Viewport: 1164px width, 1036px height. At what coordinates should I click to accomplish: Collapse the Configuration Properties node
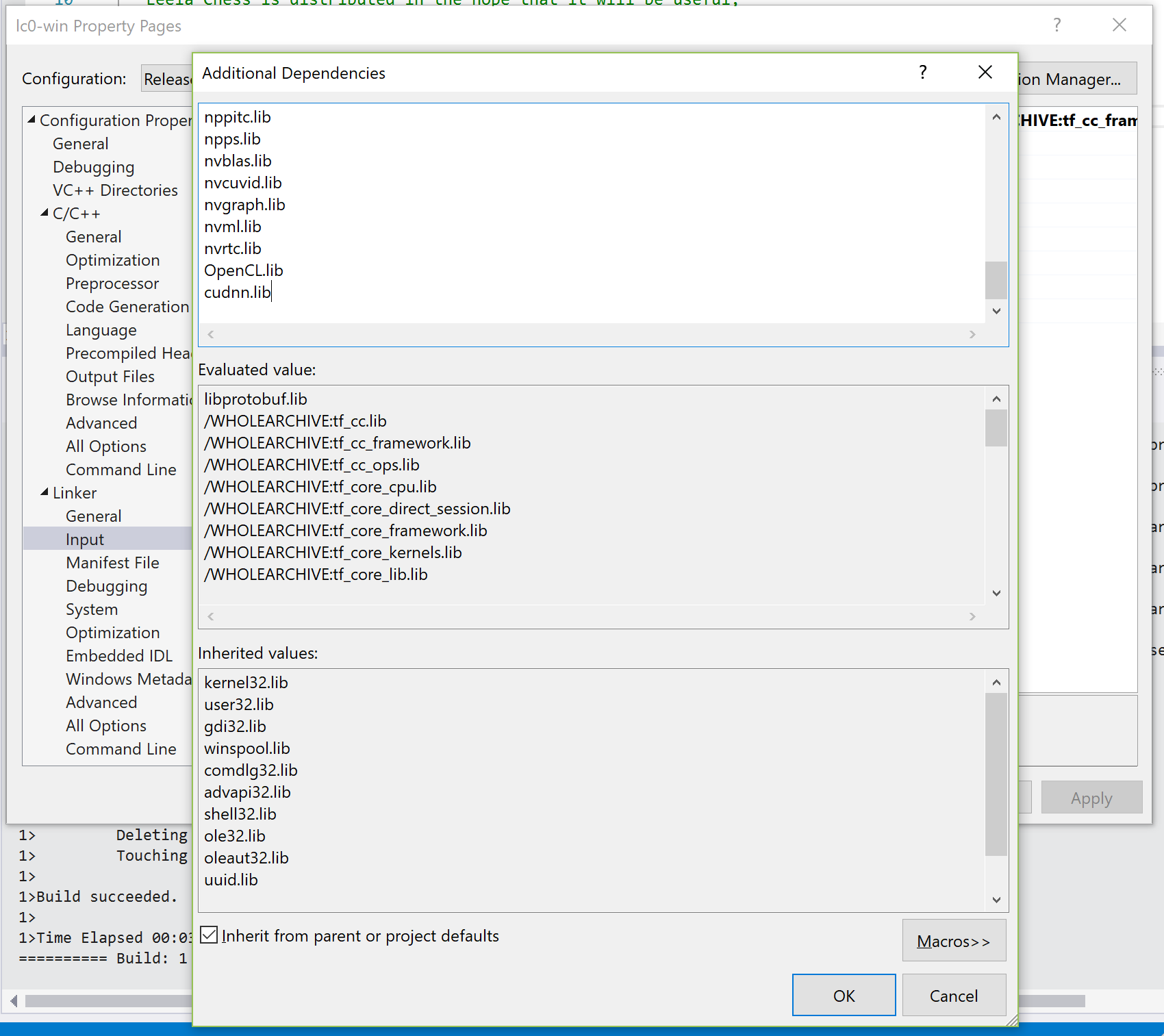(x=31, y=118)
